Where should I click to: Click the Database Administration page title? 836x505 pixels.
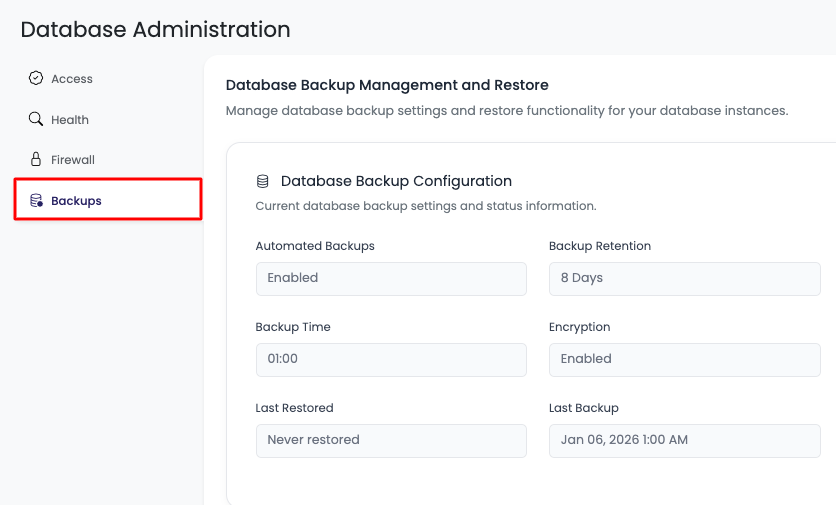click(156, 29)
